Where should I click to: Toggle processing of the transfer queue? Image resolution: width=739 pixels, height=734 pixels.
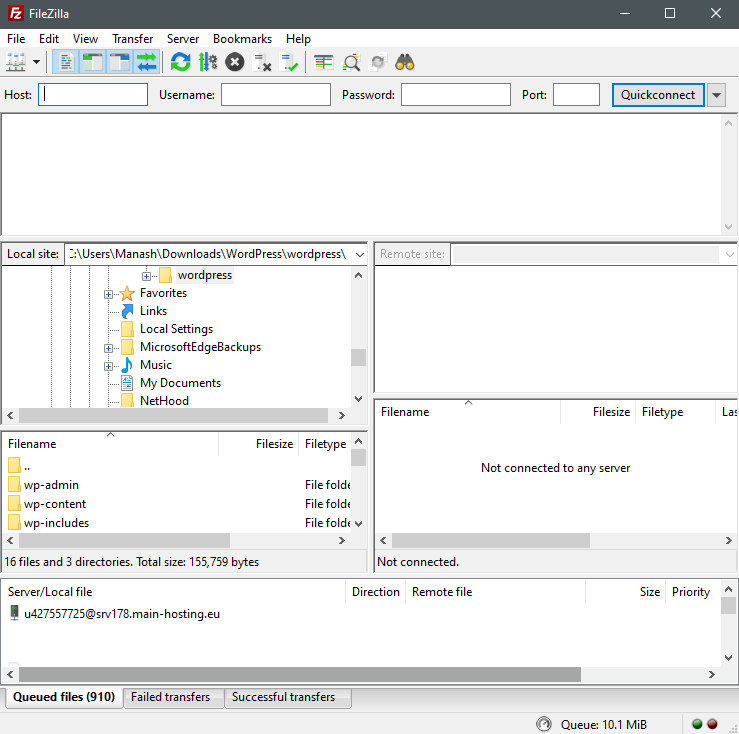click(207, 62)
